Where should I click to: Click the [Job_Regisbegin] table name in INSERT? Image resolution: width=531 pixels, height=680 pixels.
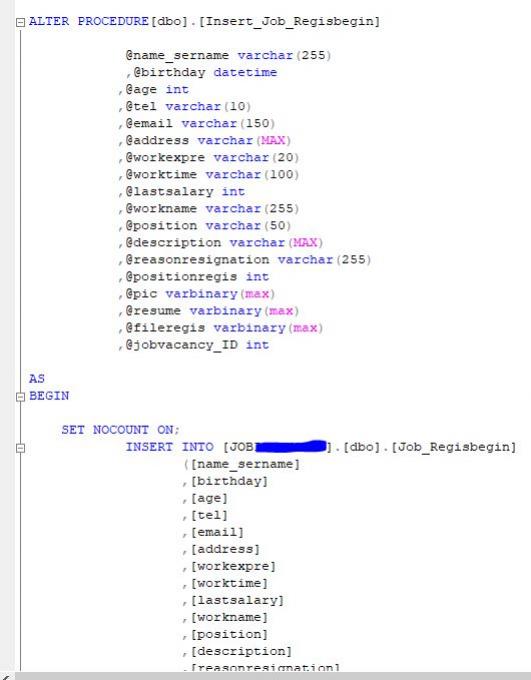454,447
